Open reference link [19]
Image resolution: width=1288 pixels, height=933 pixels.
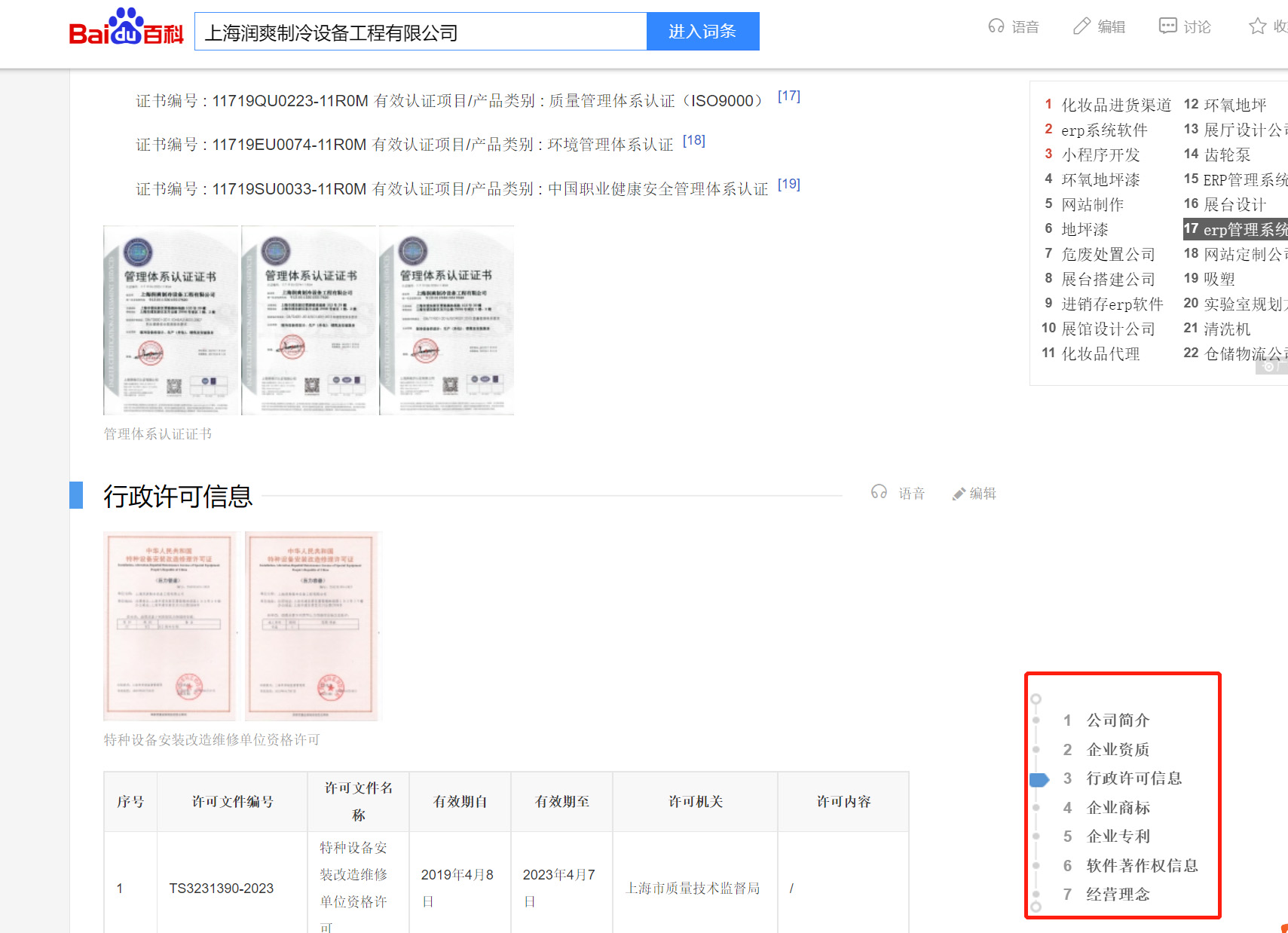pyautogui.click(x=789, y=185)
